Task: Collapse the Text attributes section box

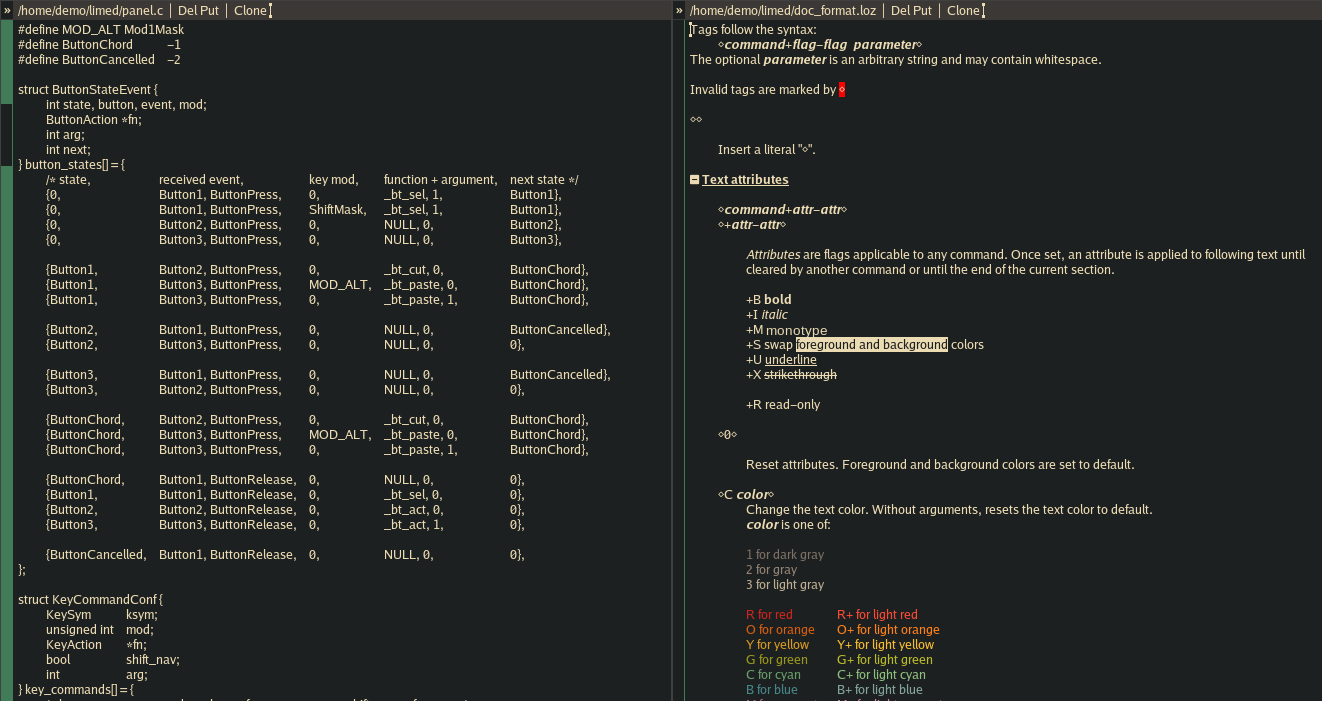Action: click(695, 180)
